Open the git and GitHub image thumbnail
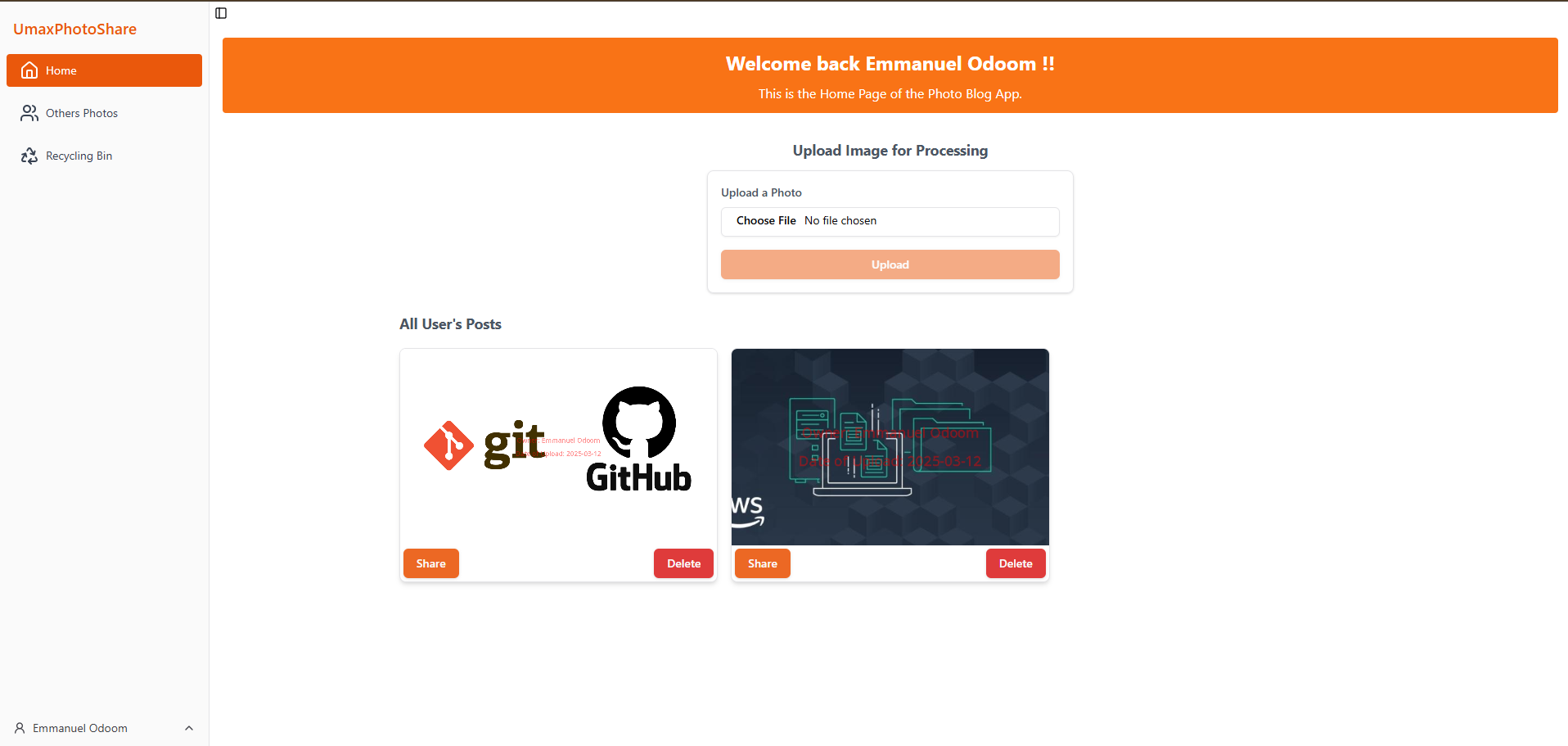 [558, 446]
